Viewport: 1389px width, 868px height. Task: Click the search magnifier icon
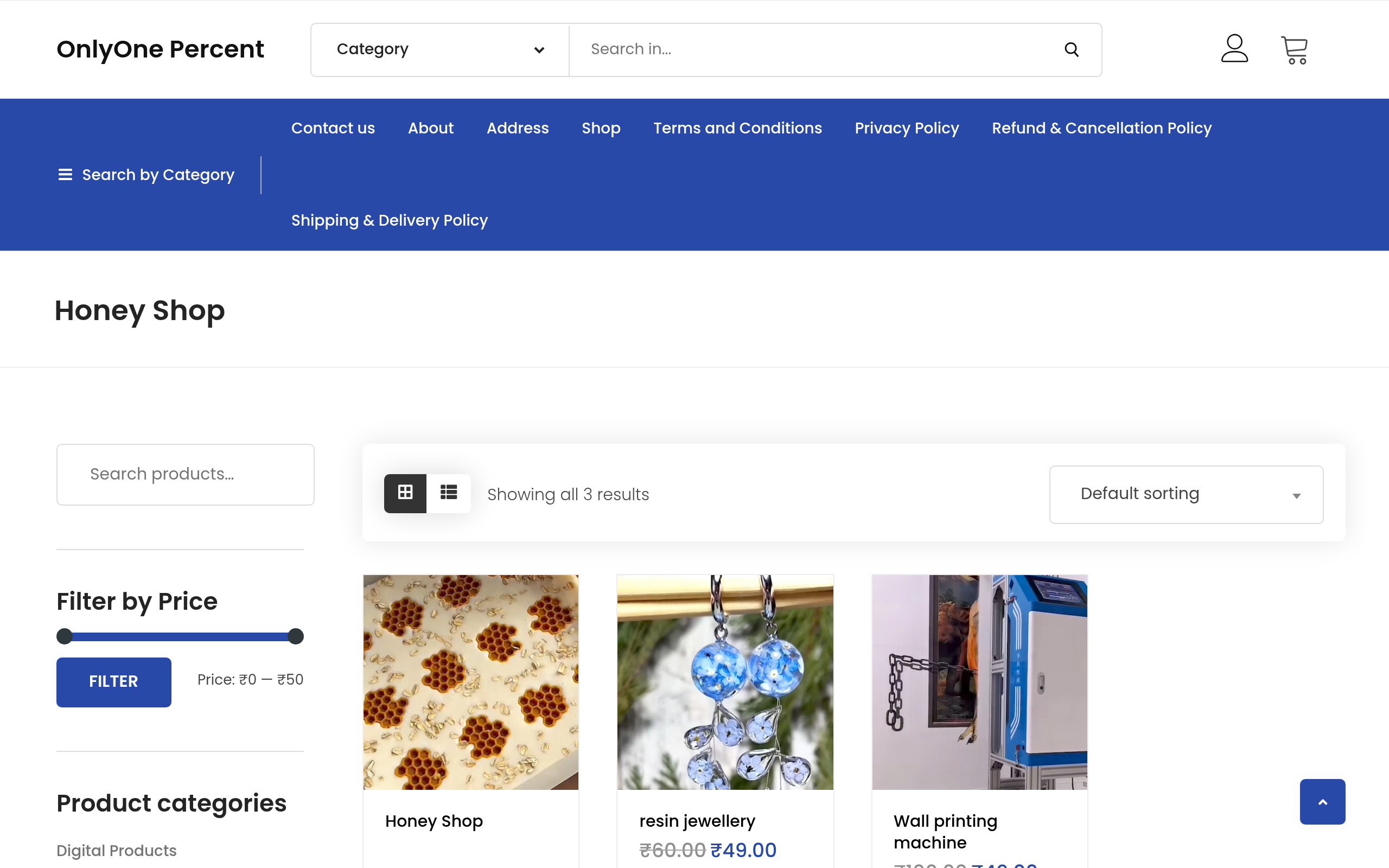(1071, 49)
